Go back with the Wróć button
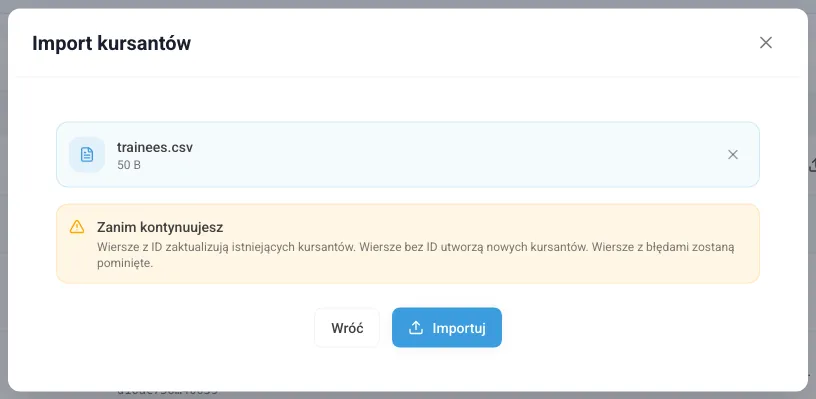The height and width of the screenshot is (399, 816). tap(347, 328)
